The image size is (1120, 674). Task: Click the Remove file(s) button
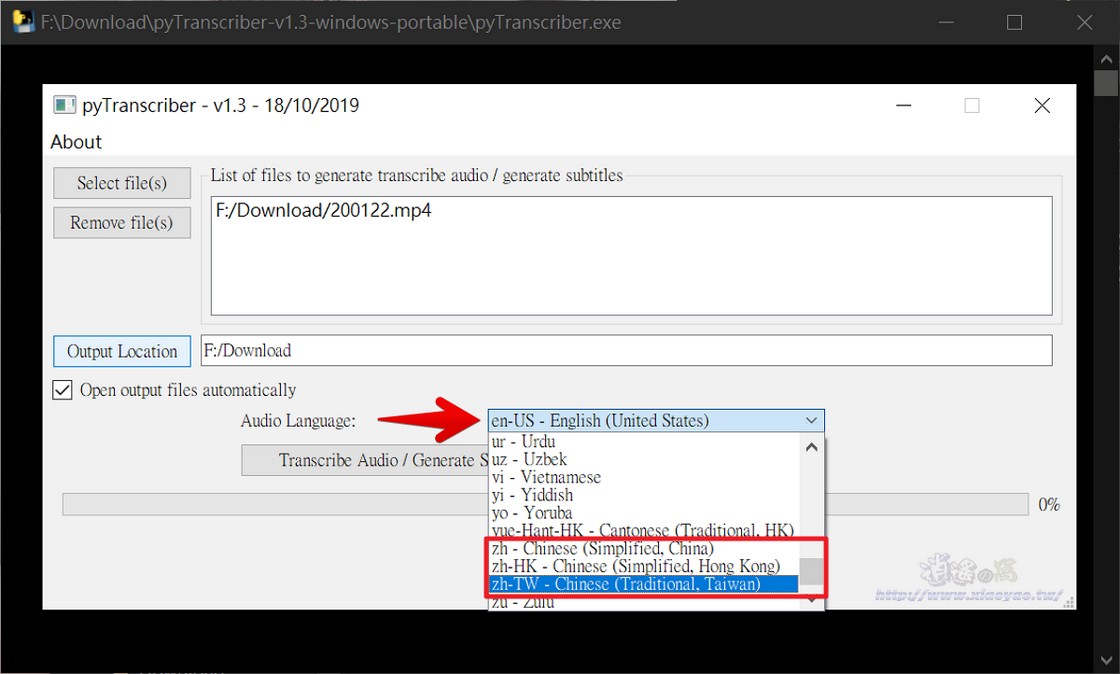122,223
